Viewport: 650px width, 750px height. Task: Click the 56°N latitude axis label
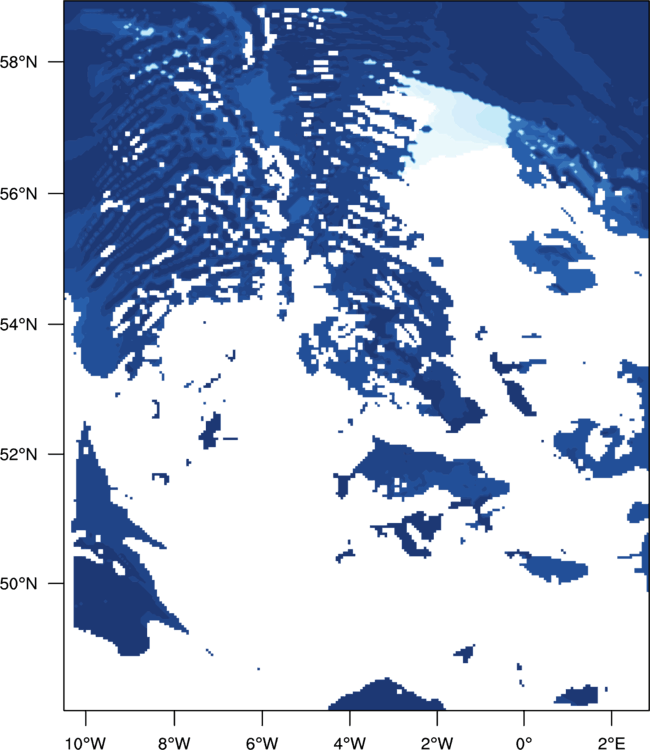18,194
